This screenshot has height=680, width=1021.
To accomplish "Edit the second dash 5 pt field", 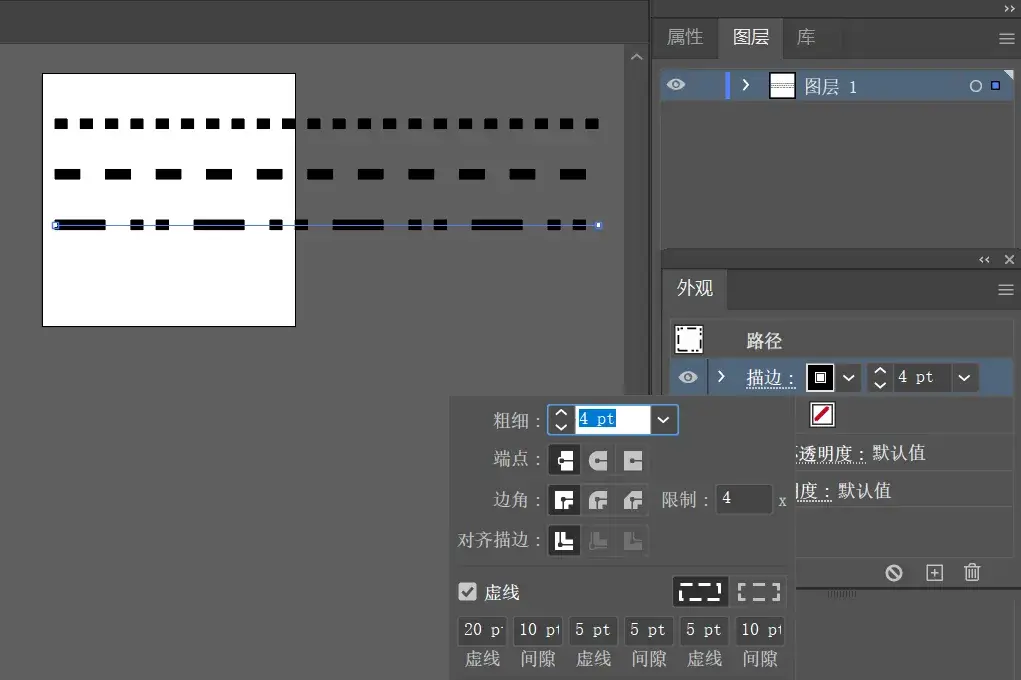I will click(x=593, y=630).
